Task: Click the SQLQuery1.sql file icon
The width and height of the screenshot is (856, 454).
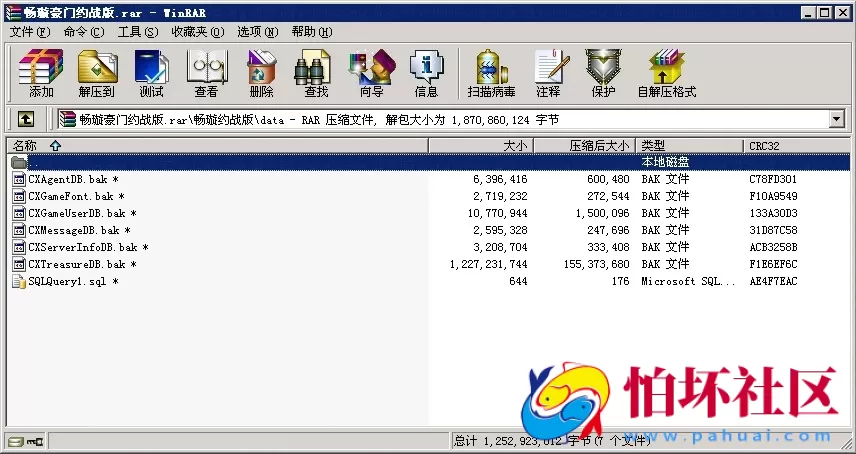Action: (19, 282)
